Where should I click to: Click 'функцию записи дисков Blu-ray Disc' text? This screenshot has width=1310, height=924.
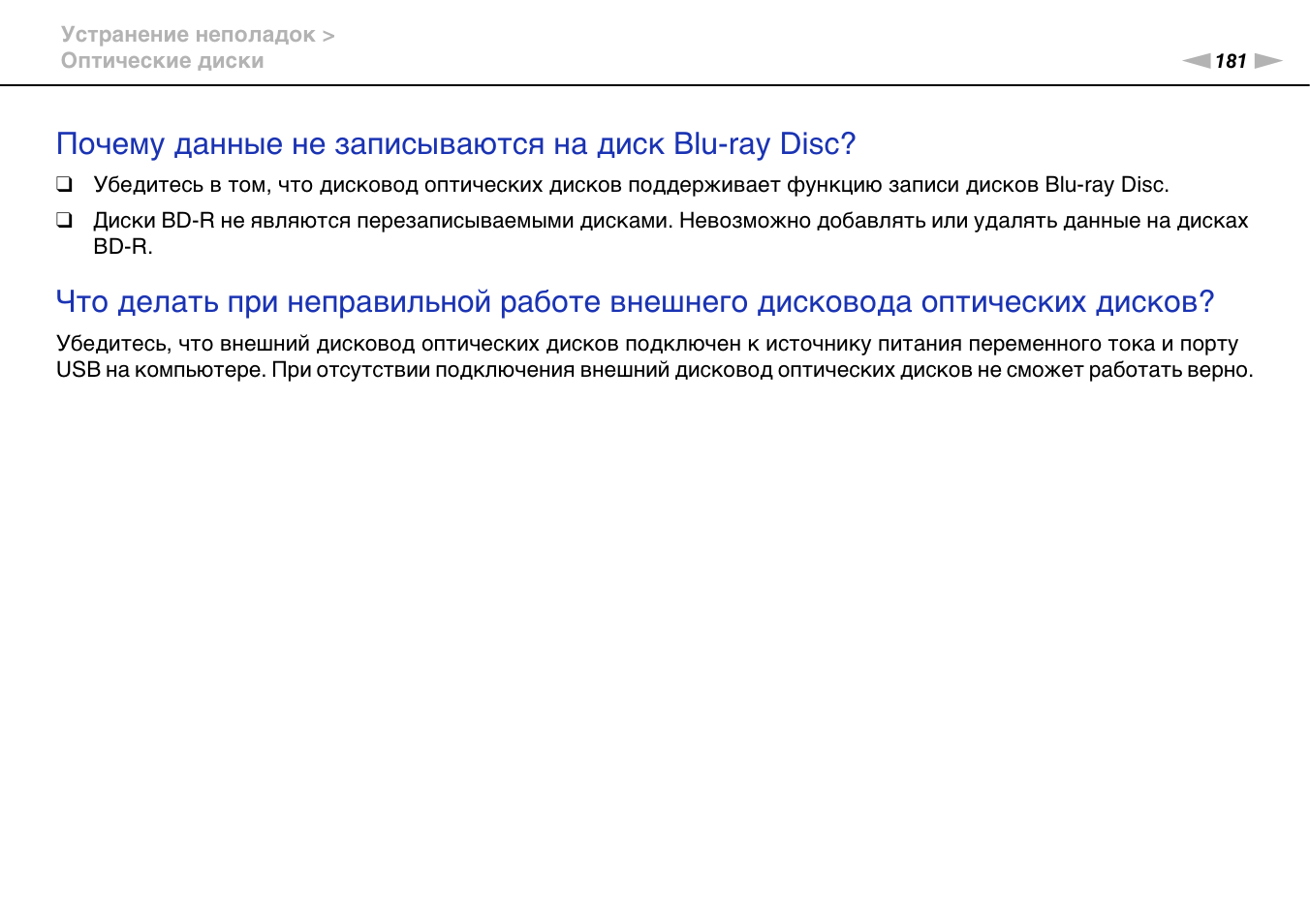(977, 185)
